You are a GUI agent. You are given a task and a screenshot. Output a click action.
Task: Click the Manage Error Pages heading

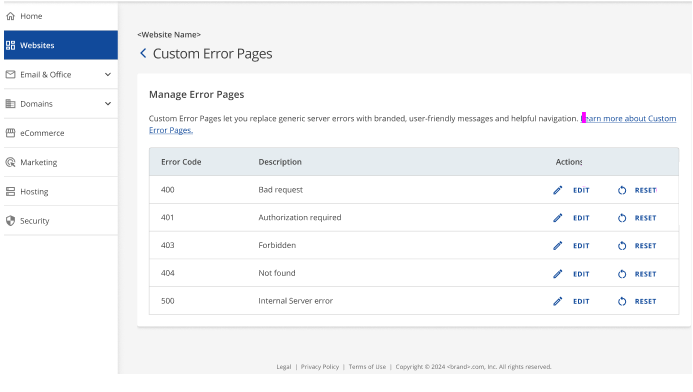197,95
